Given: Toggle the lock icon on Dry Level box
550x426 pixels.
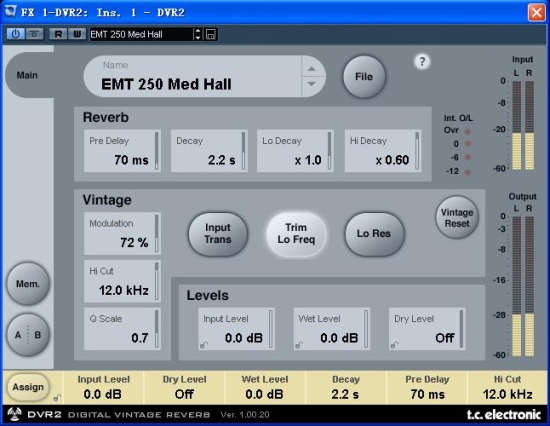Looking at the screenshot, I should coord(394,345).
